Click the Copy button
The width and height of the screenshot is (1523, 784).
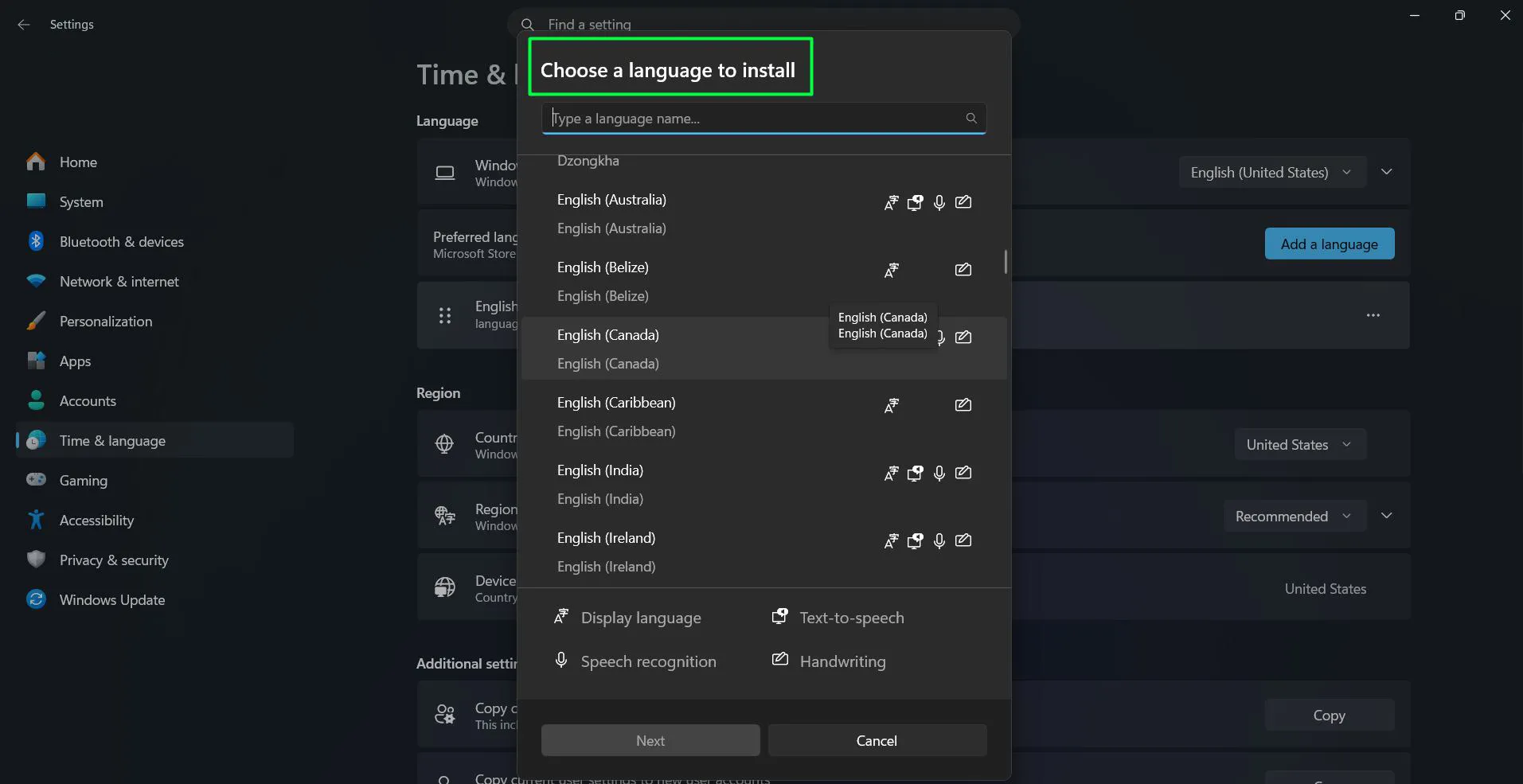tap(1329, 715)
